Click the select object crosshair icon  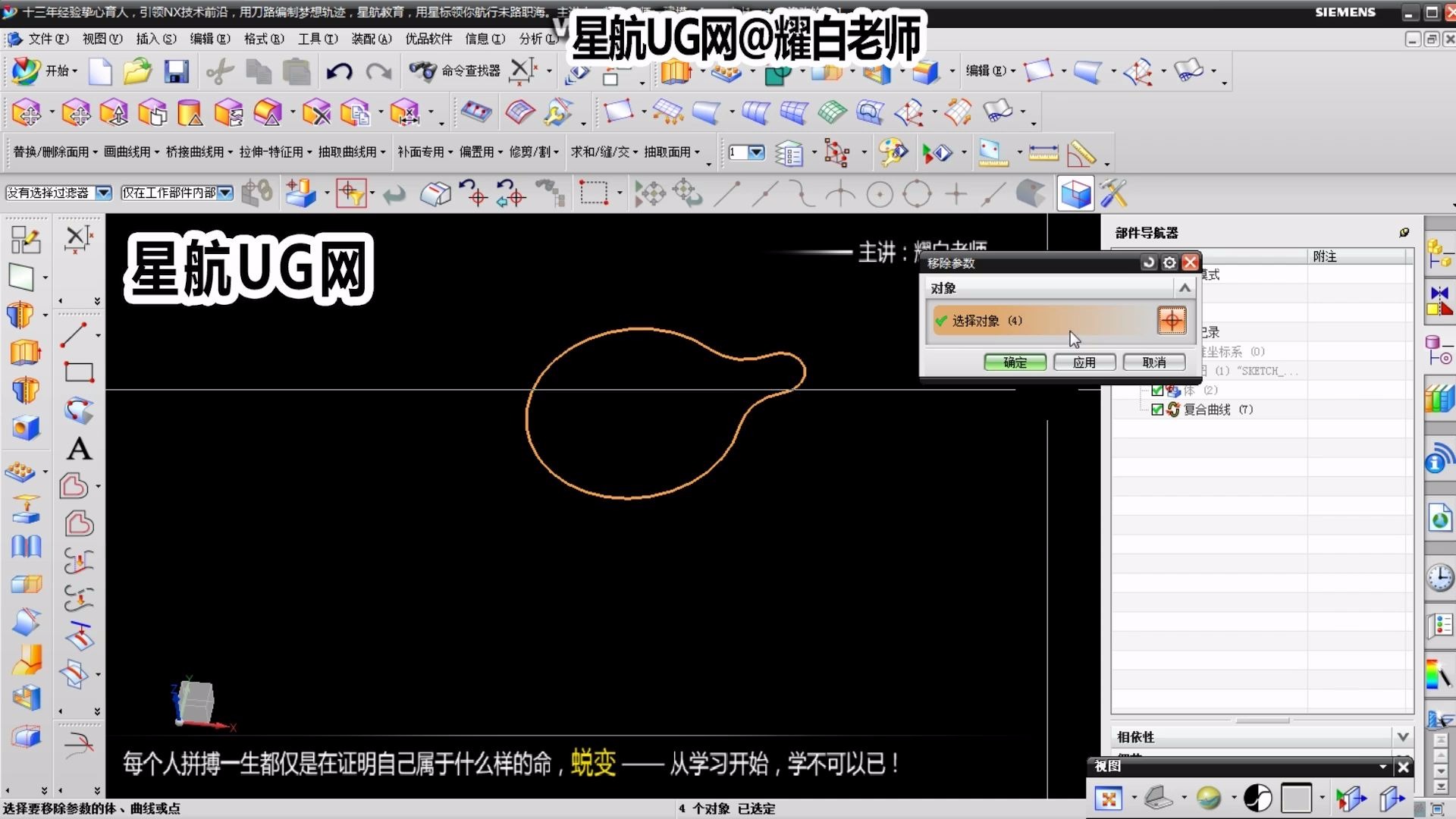1172,321
